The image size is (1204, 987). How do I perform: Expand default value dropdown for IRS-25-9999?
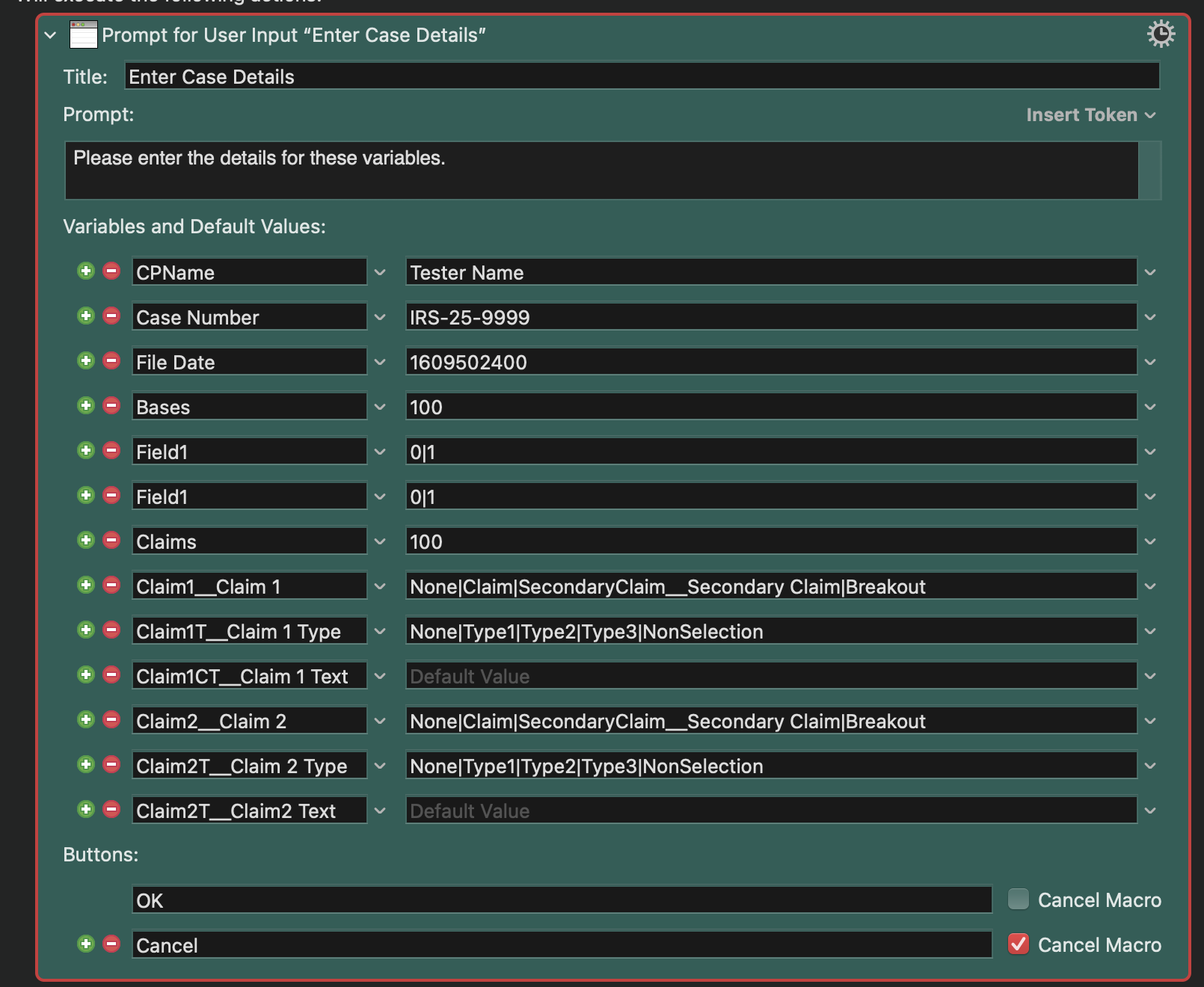pos(1150,317)
